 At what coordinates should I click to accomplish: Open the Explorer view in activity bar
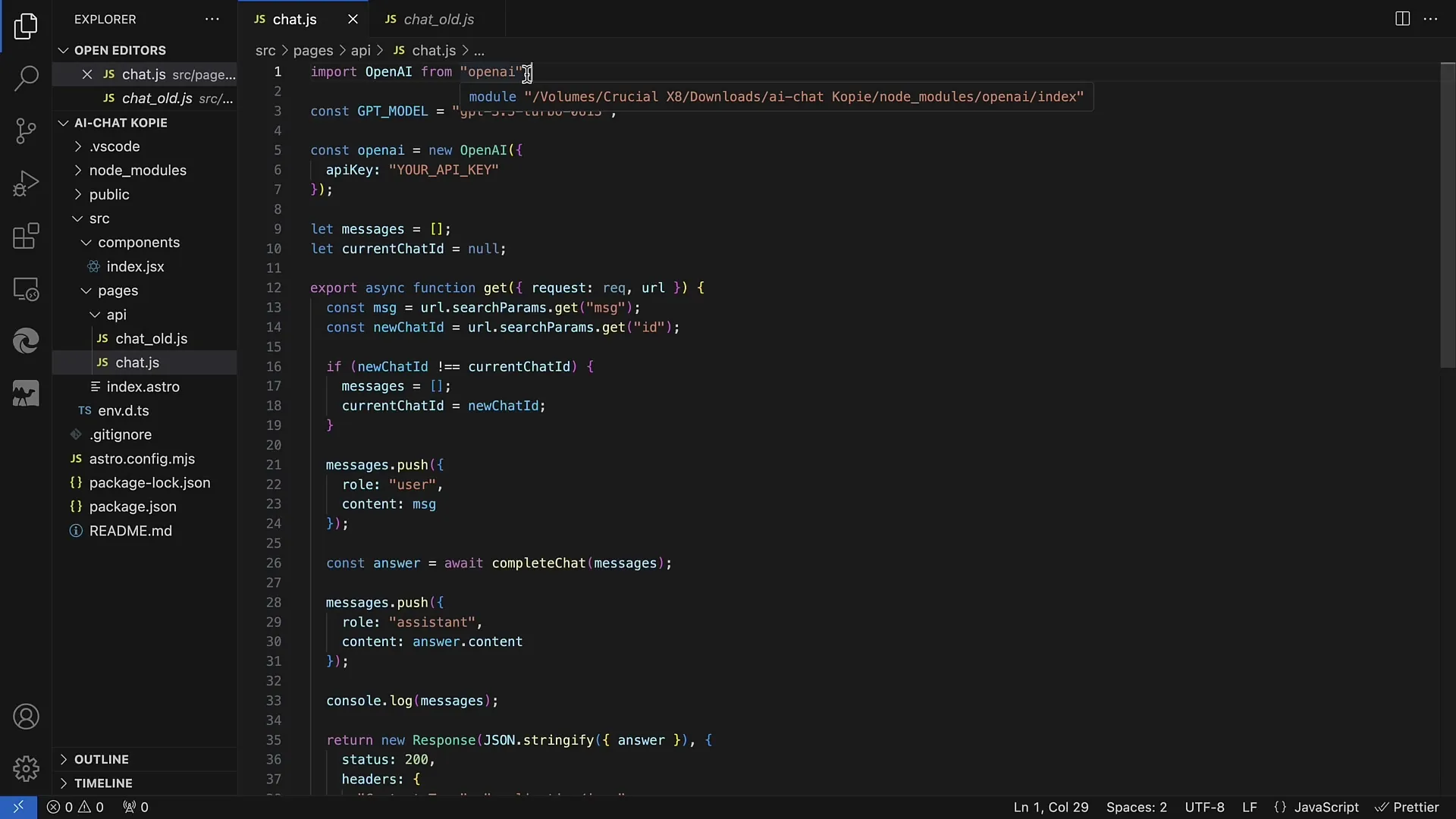coord(26,27)
